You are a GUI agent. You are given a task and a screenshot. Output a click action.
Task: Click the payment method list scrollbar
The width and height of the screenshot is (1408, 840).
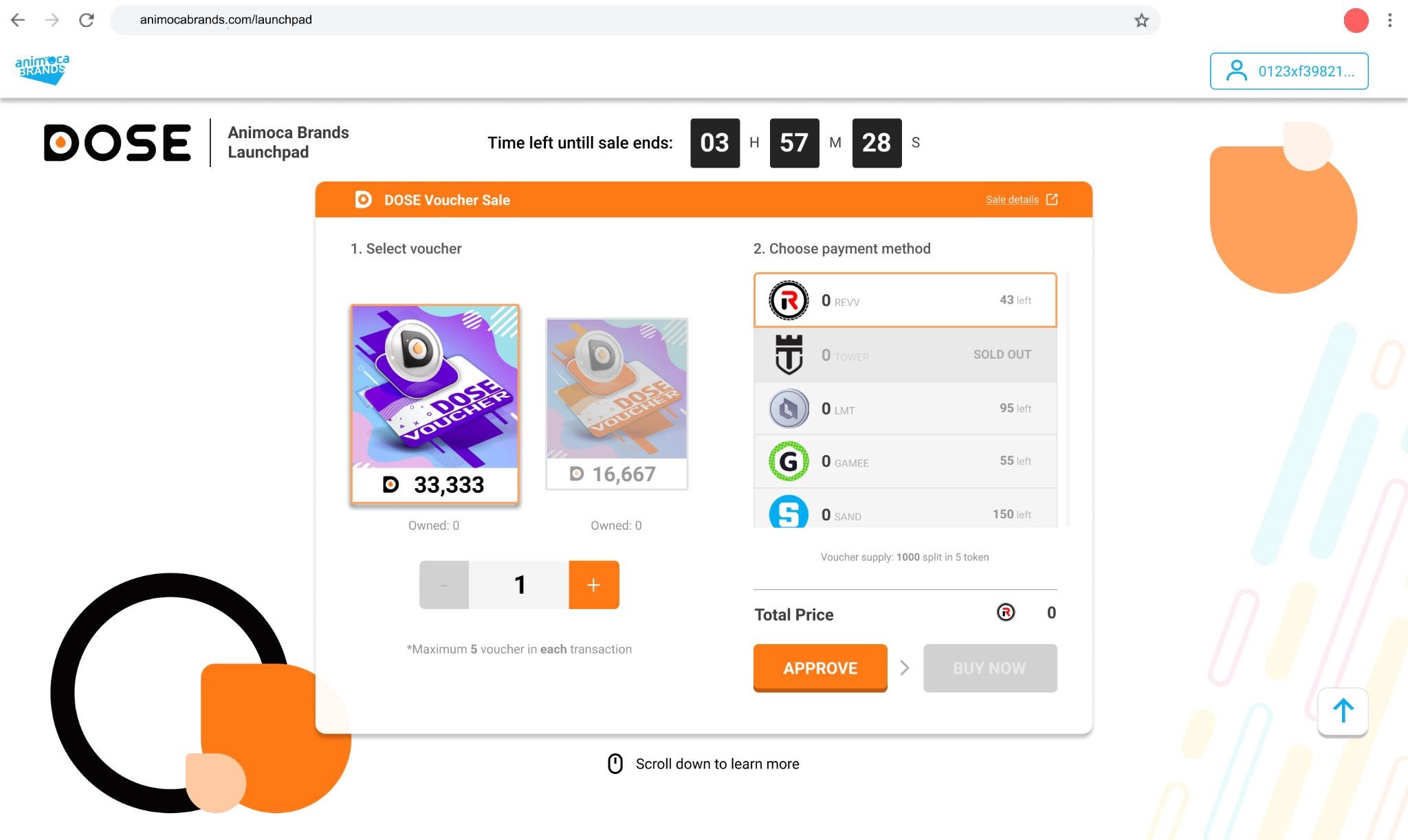(1068, 399)
